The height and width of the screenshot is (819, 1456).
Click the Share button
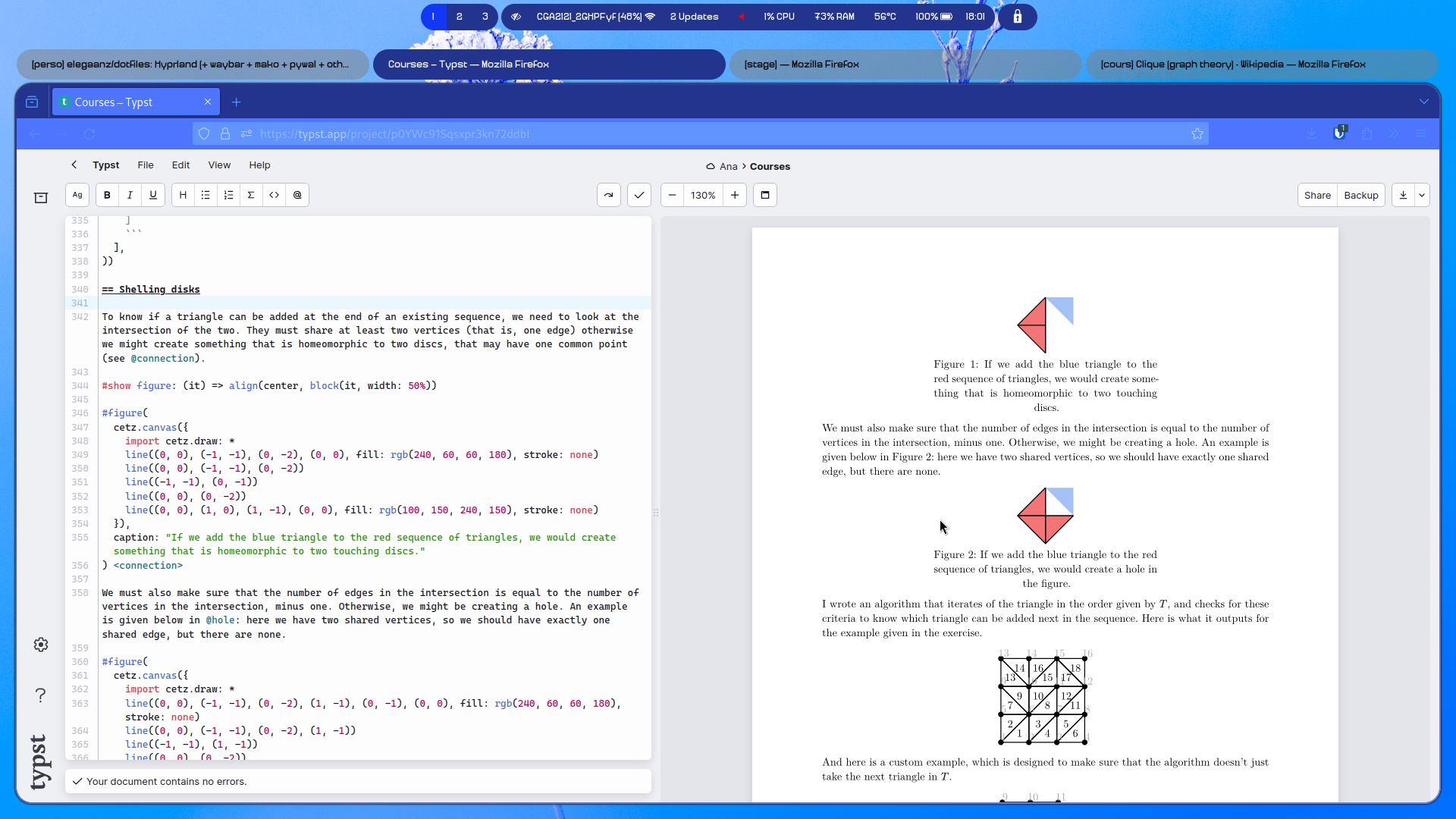click(1317, 195)
